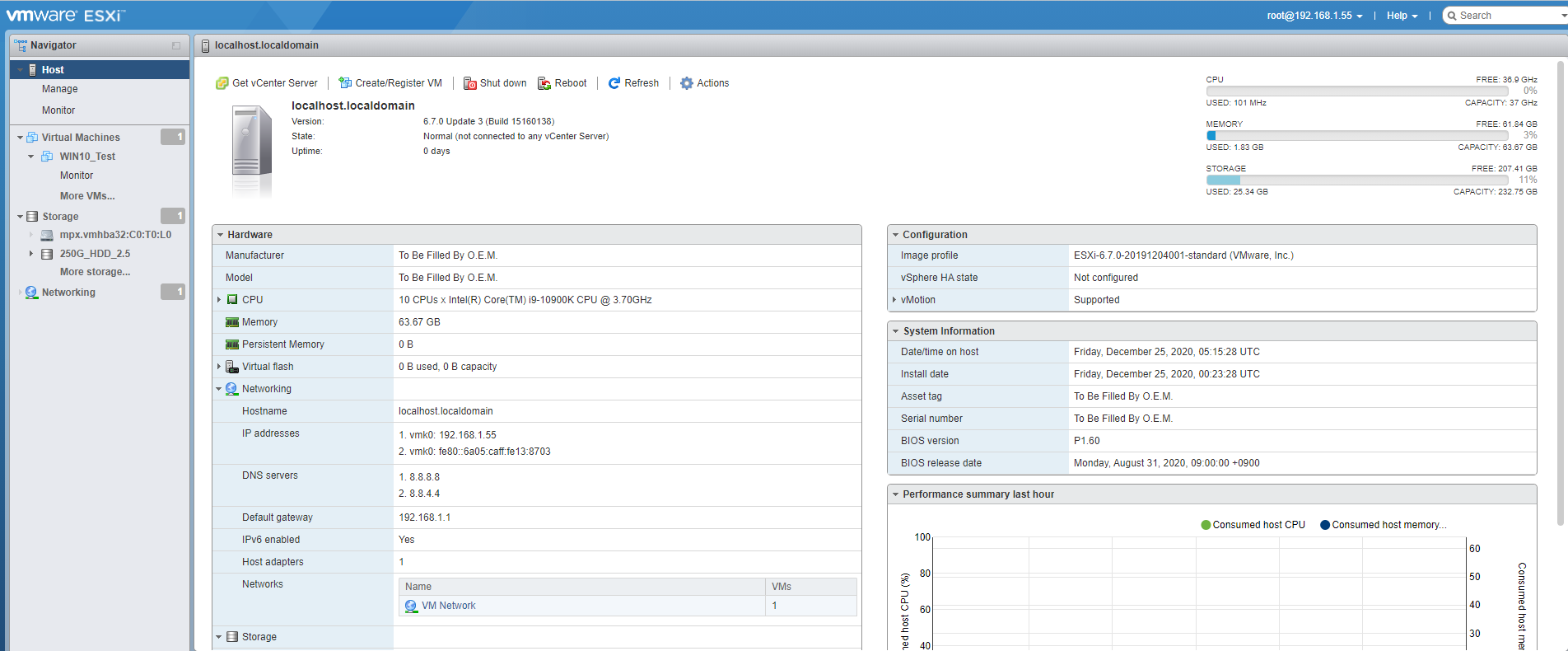Screen dimensions: 1568x651
Task: Sort the networks table by VMs header
Action: click(x=811, y=587)
